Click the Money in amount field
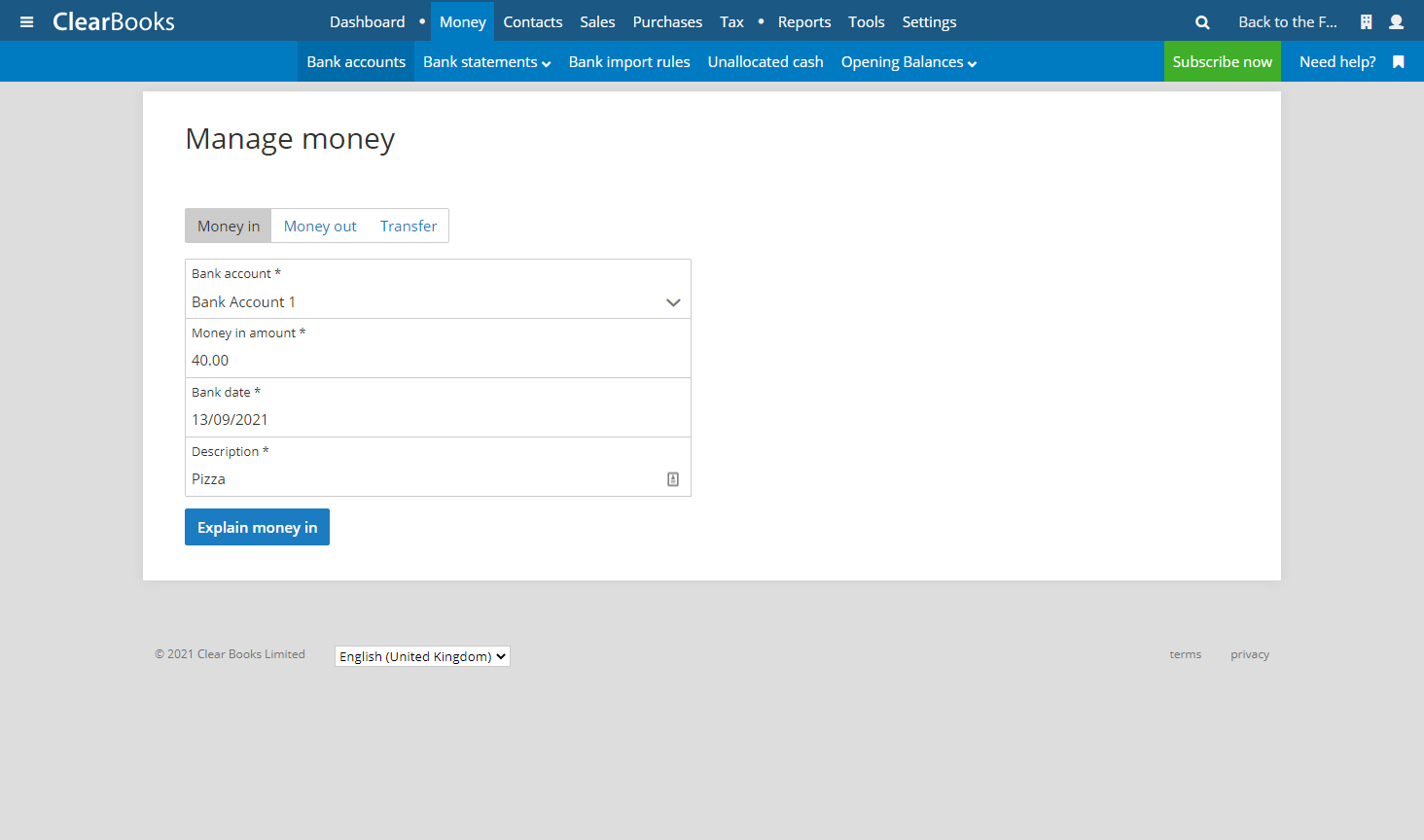The width and height of the screenshot is (1424, 840). pos(438,361)
